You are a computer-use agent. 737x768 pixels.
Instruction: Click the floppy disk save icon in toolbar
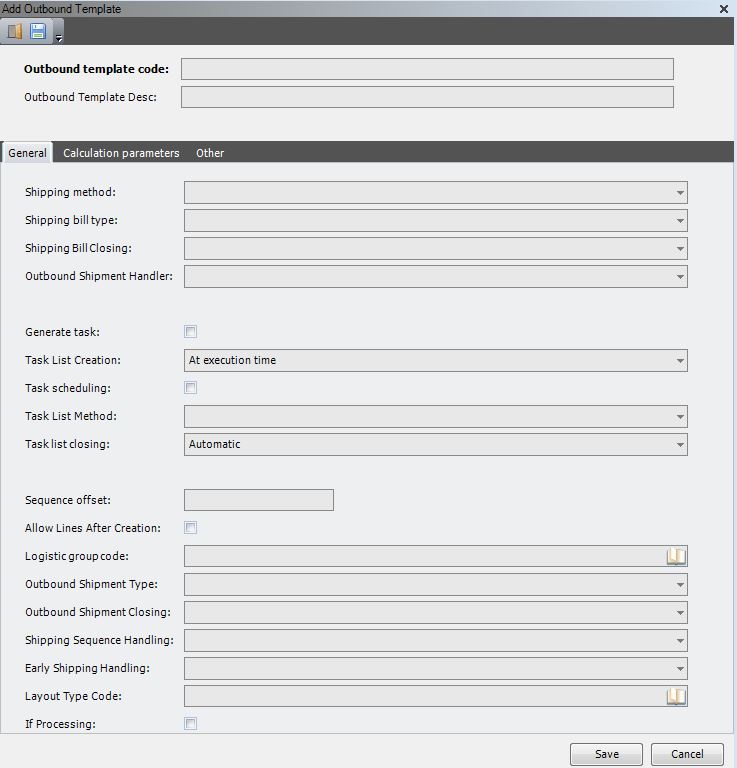click(x=38, y=31)
